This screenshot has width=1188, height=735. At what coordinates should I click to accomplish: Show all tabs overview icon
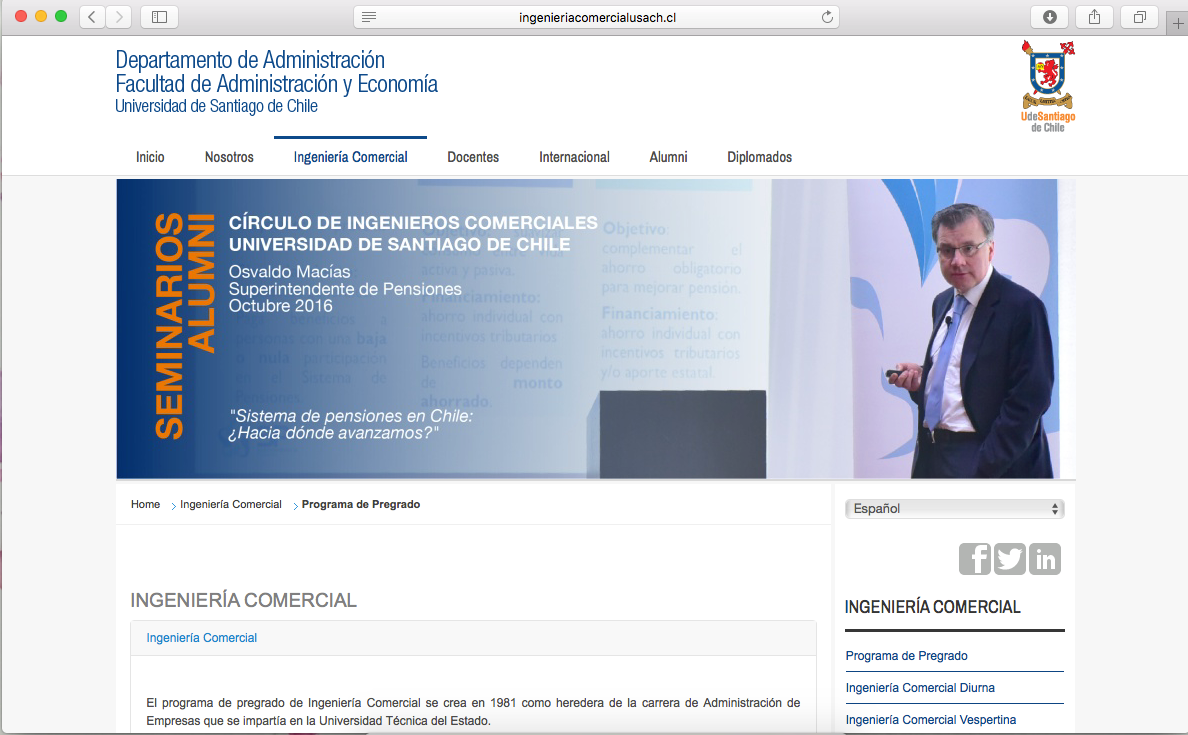click(x=1140, y=17)
